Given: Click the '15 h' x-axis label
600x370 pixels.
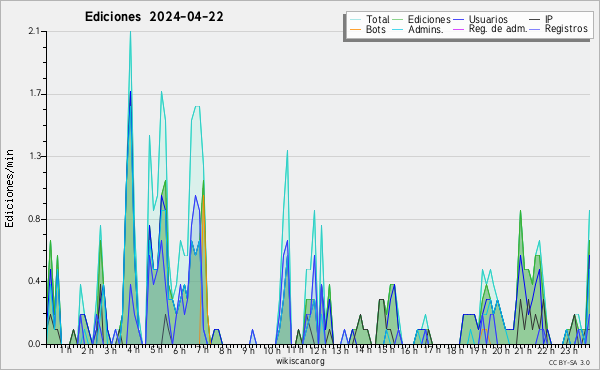Looking at the screenshot, I should (386, 350).
